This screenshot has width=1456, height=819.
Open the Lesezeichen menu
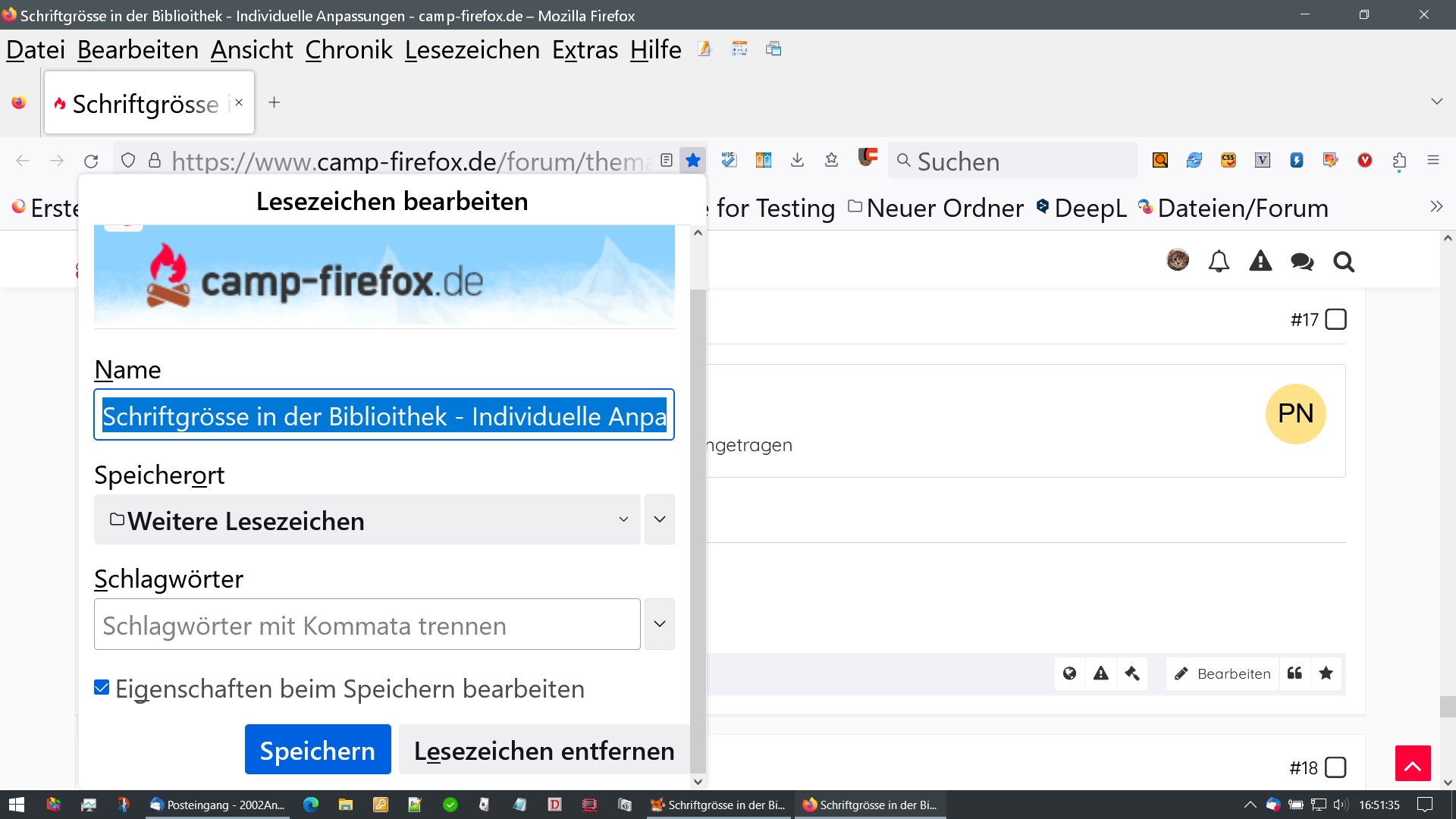[472, 50]
